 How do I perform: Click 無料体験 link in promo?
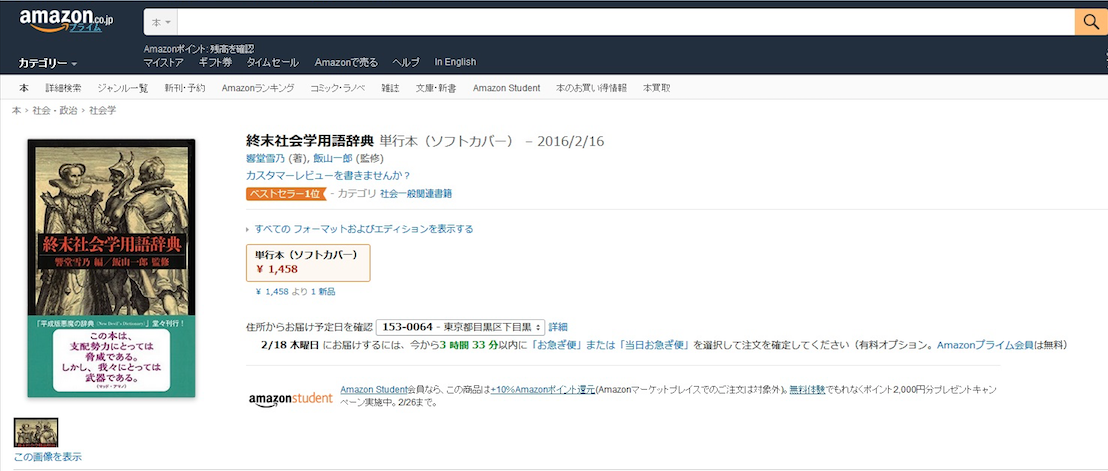(x=805, y=389)
